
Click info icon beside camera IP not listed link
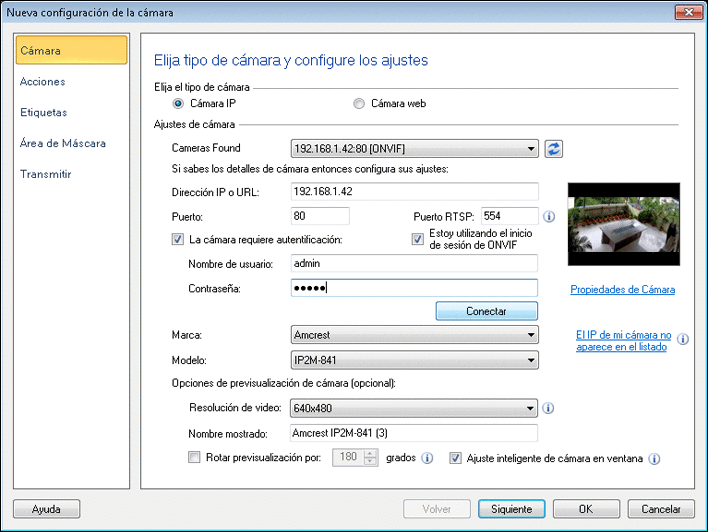683,339
